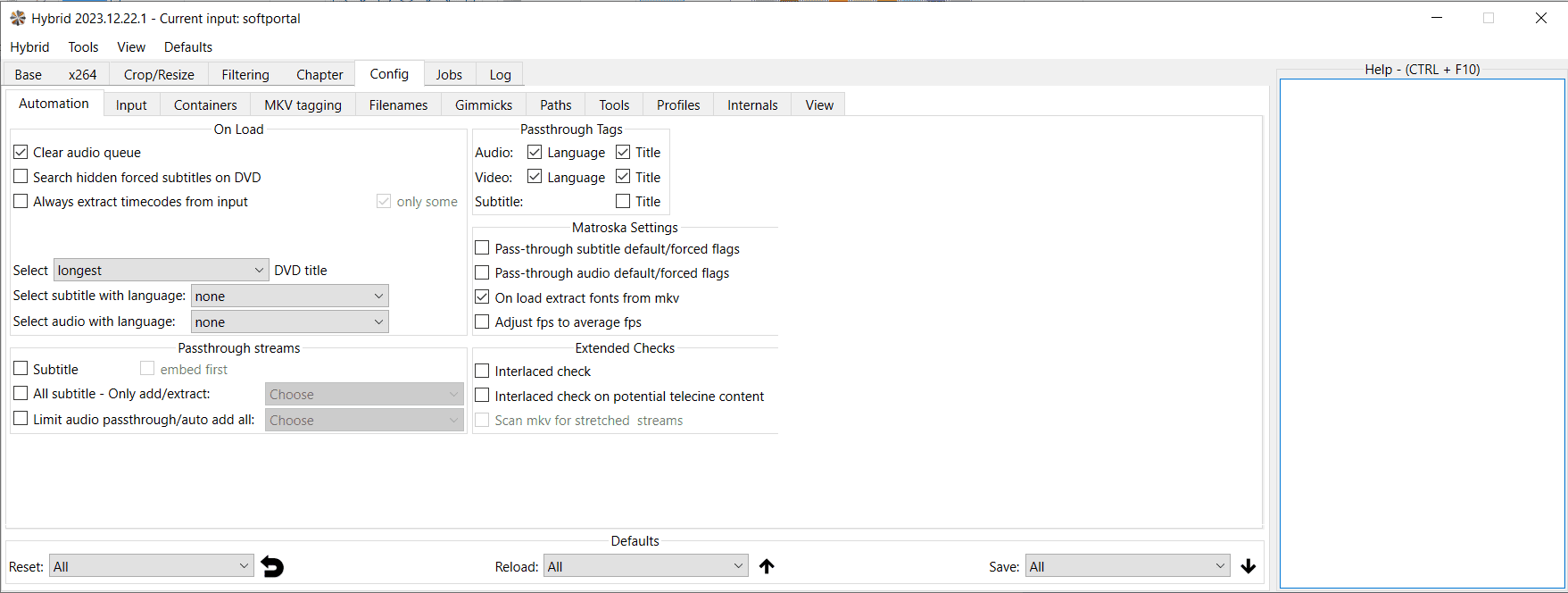Click the Save defaults down arrow icon

[1249, 566]
